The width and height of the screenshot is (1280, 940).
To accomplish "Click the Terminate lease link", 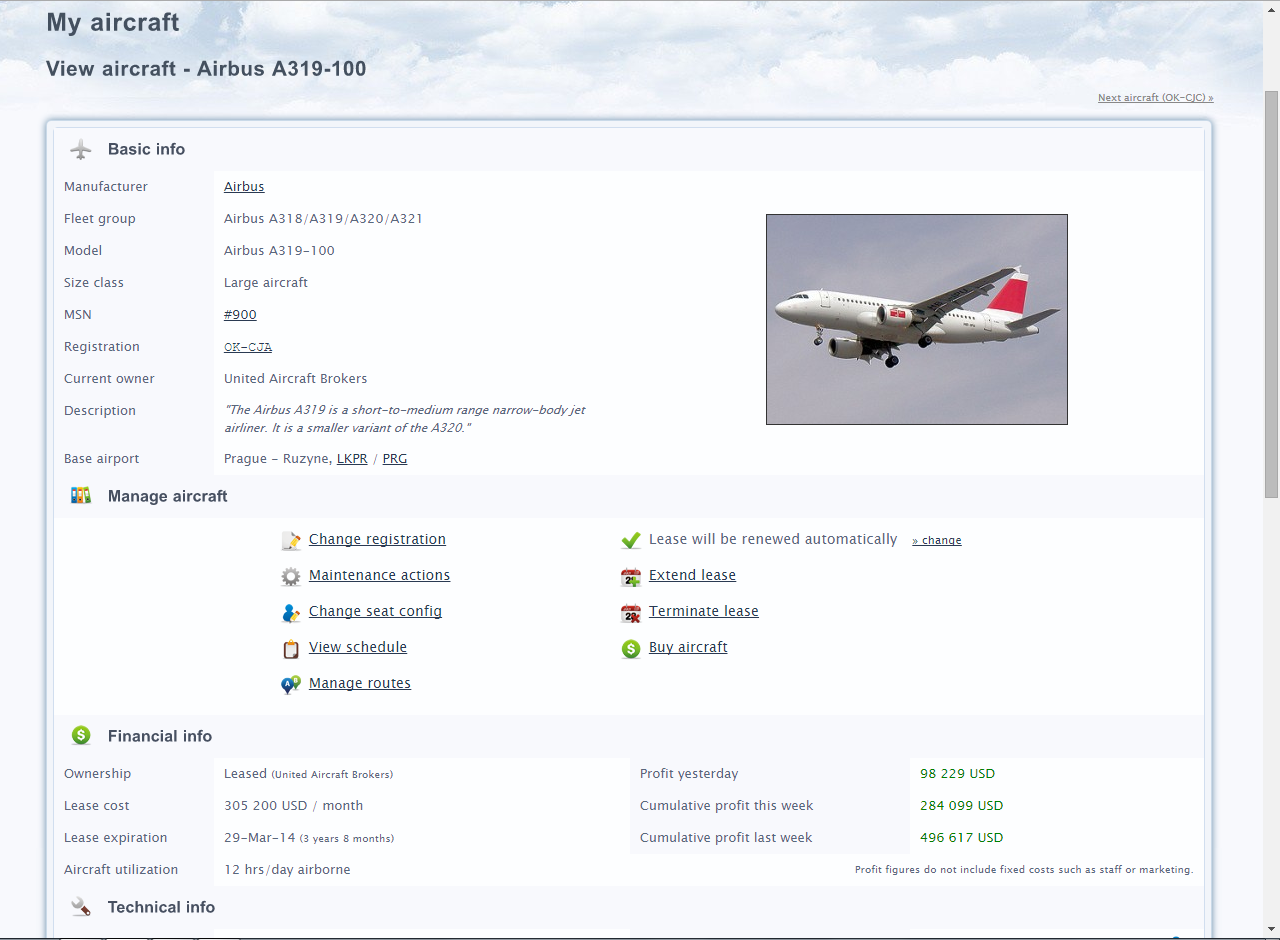I will click(x=704, y=611).
